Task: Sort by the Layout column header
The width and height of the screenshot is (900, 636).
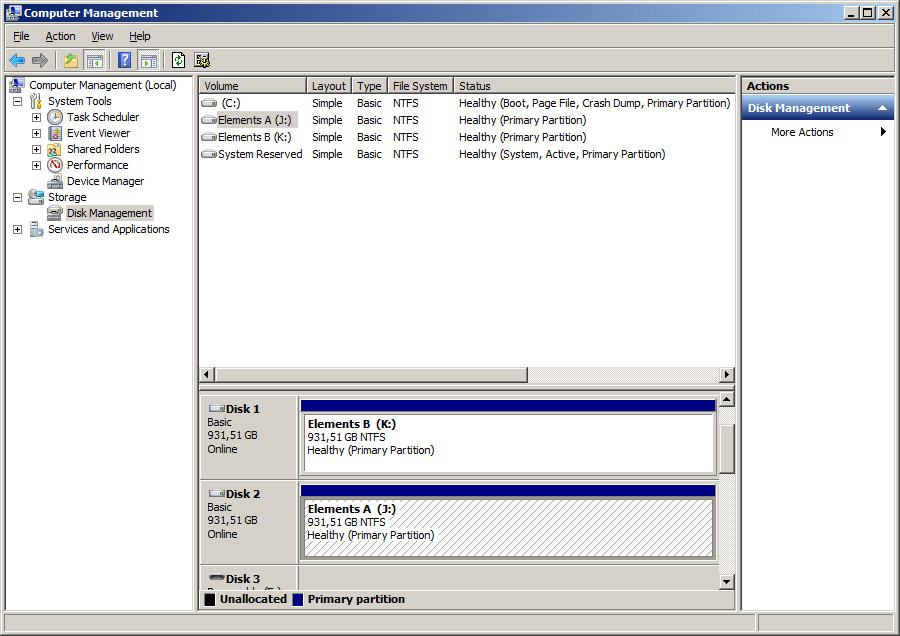Action: click(x=329, y=86)
